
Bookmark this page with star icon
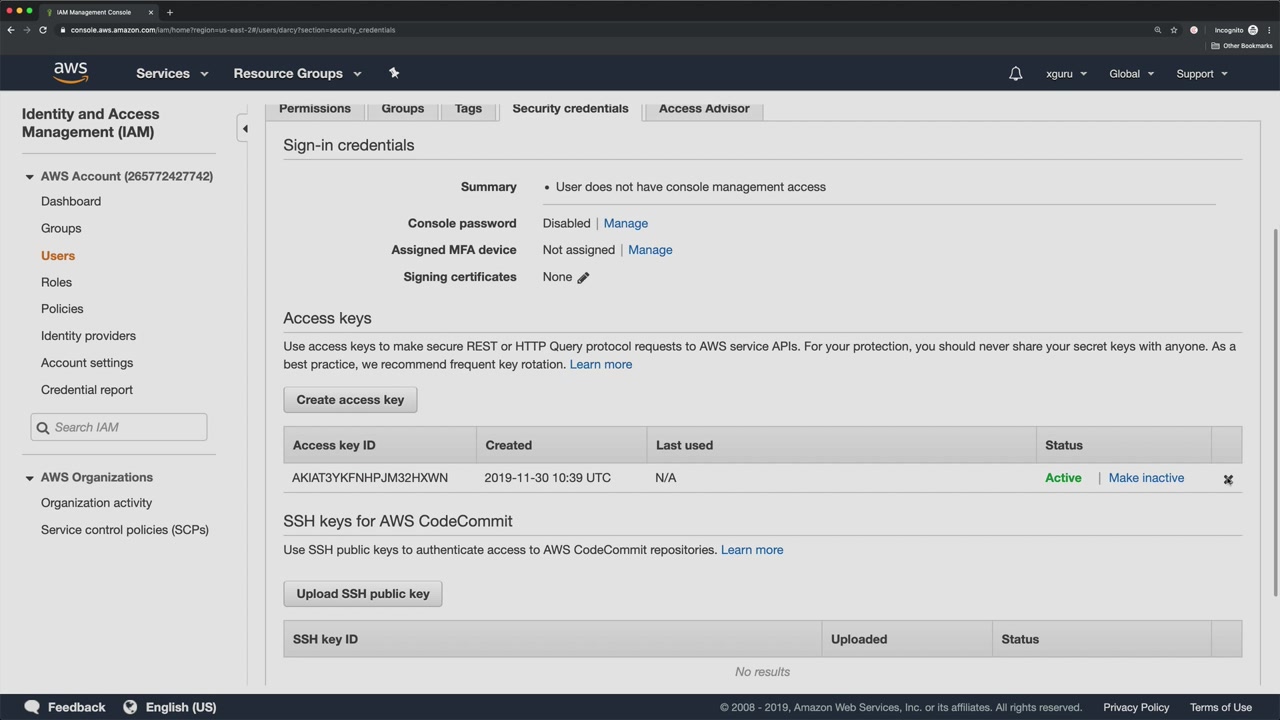click(x=1174, y=30)
